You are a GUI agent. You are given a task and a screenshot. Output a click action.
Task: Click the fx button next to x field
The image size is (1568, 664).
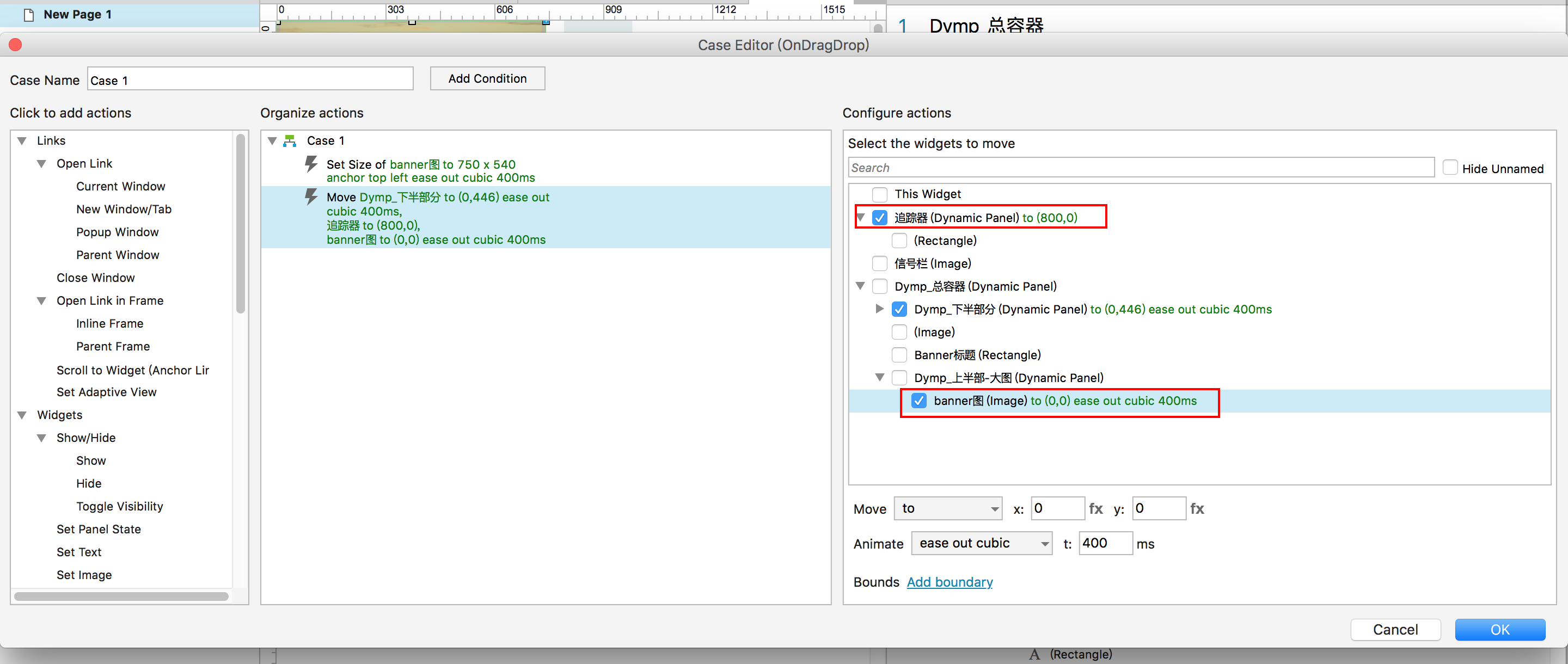click(x=1095, y=508)
